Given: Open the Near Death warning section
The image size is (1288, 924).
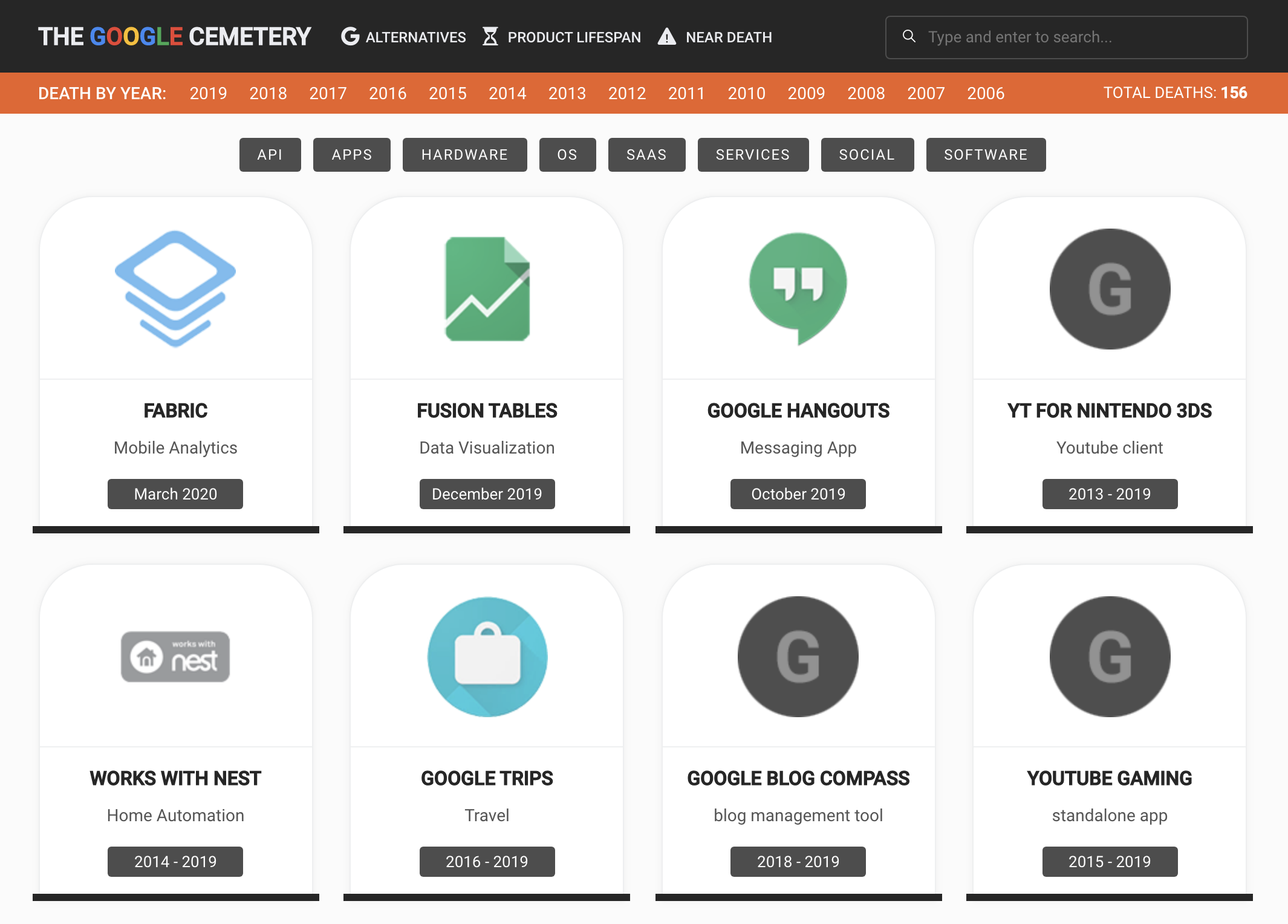Looking at the screenshot, I should tap(716, 37).
